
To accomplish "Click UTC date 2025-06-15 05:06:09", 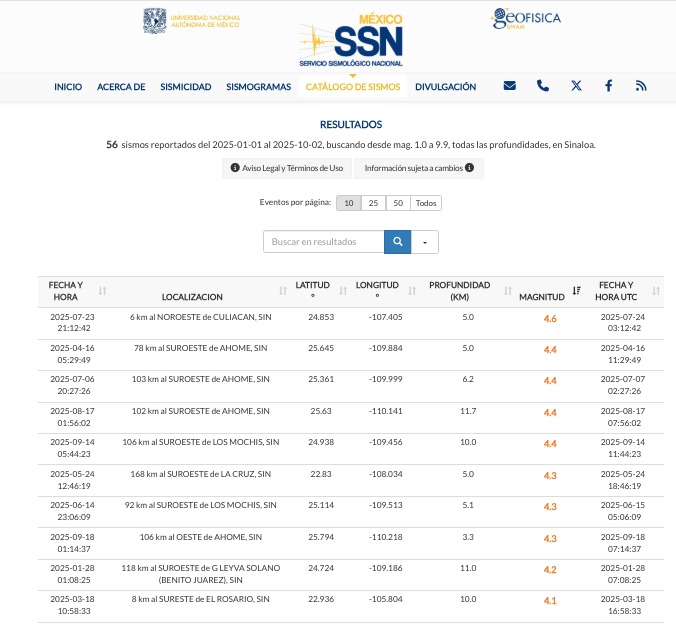I will [x=623, y=511].
